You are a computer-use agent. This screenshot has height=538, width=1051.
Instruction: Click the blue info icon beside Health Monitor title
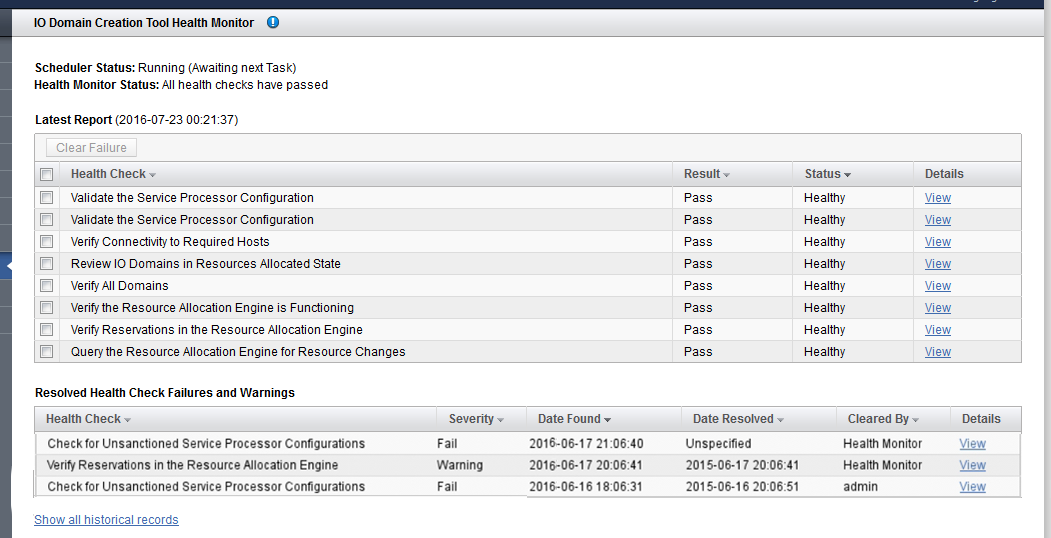click(x=273, y=23)
